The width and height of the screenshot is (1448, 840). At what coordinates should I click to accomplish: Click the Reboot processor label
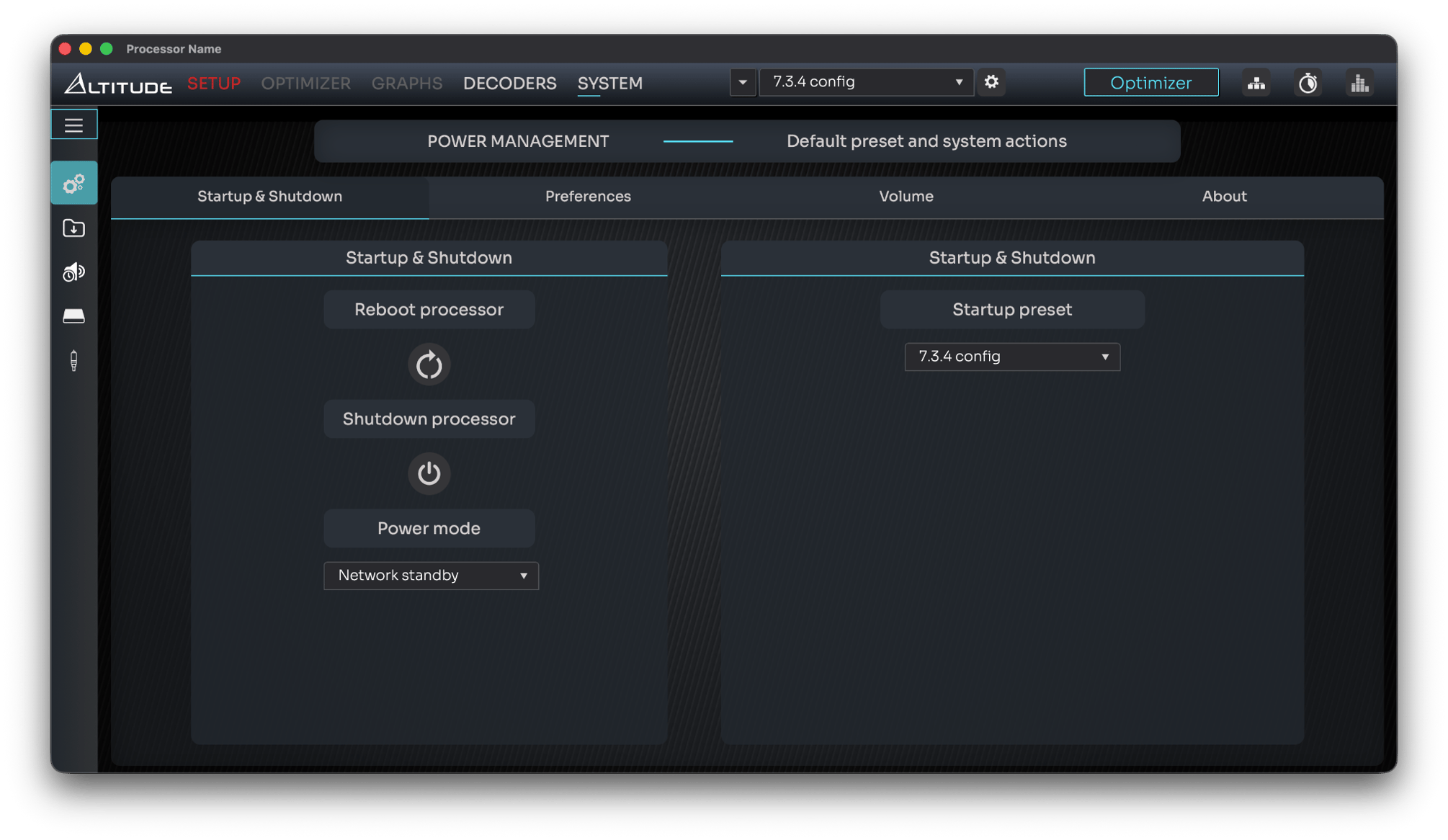pos(429,310)
